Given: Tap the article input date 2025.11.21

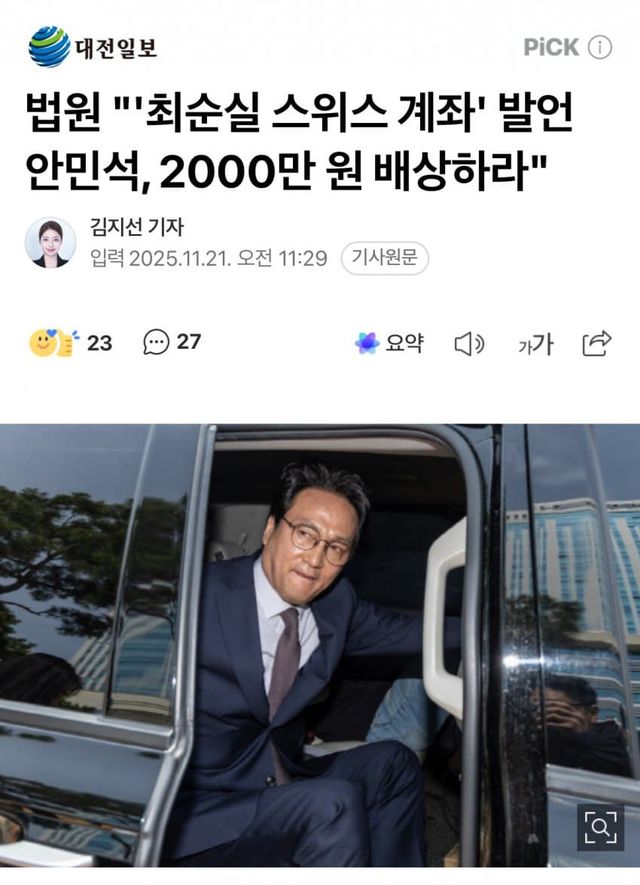Looking at the screenshot, I should tap(180, 259).
